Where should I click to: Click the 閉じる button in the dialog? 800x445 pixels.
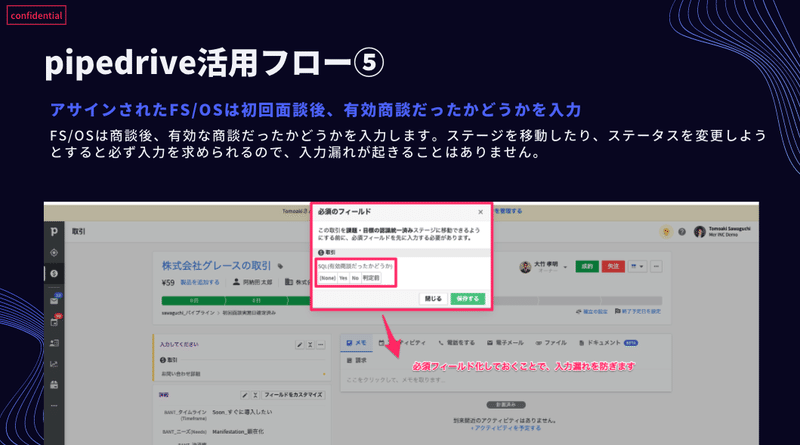[x=433, y=299]
